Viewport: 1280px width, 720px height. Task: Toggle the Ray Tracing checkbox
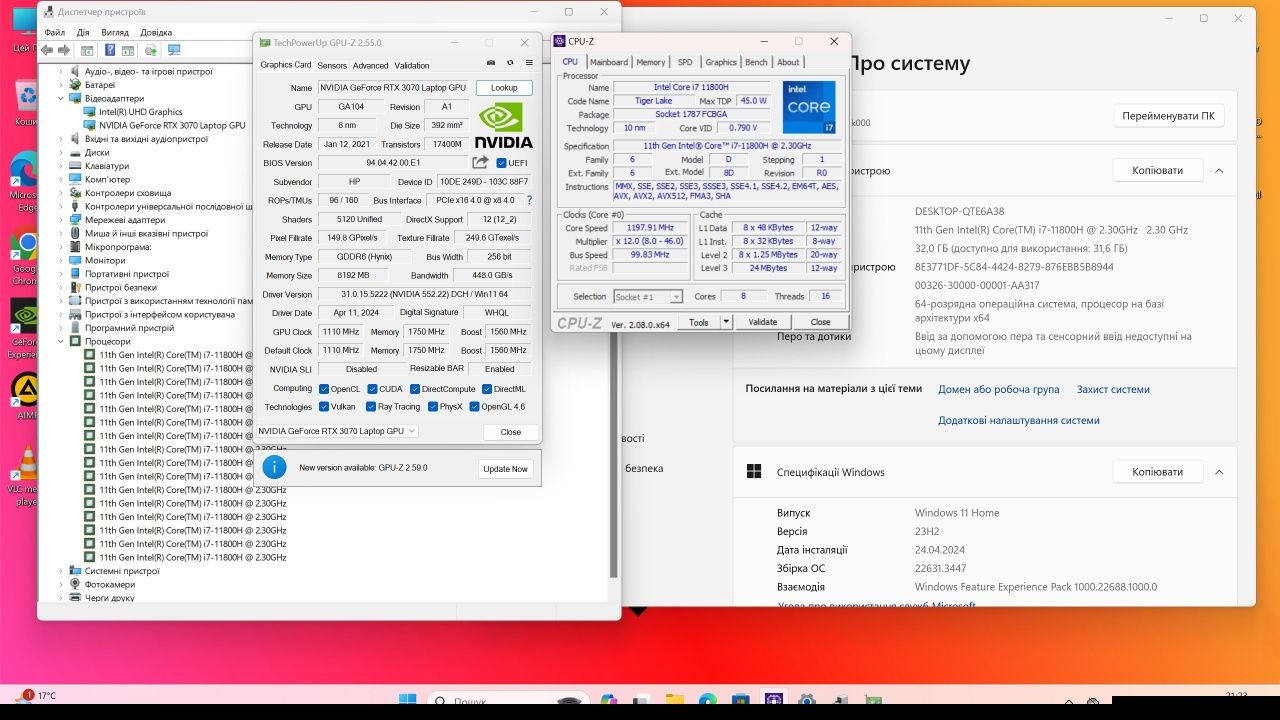tap(371, 407)
